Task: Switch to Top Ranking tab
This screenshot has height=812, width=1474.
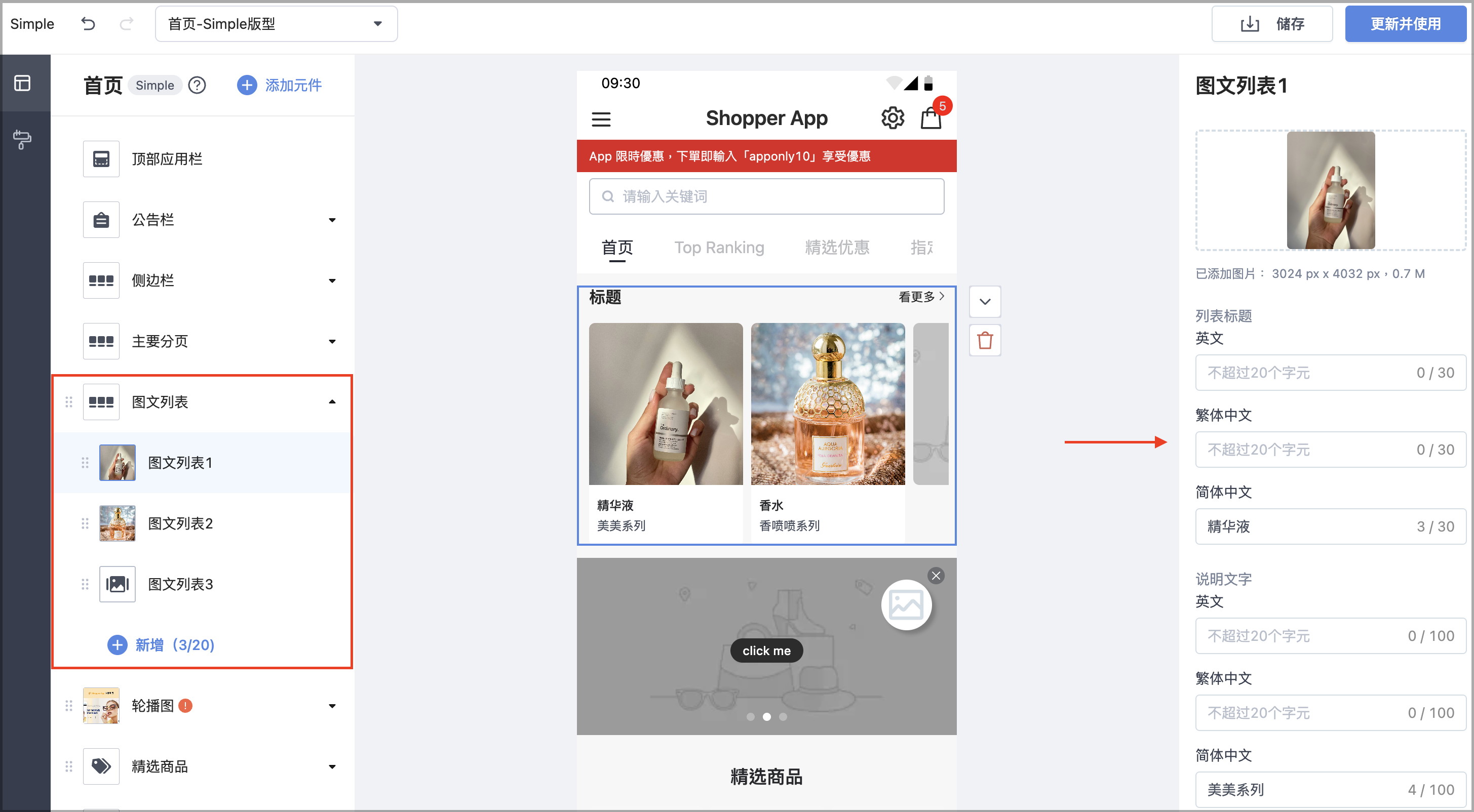Action: coord(719,248)
